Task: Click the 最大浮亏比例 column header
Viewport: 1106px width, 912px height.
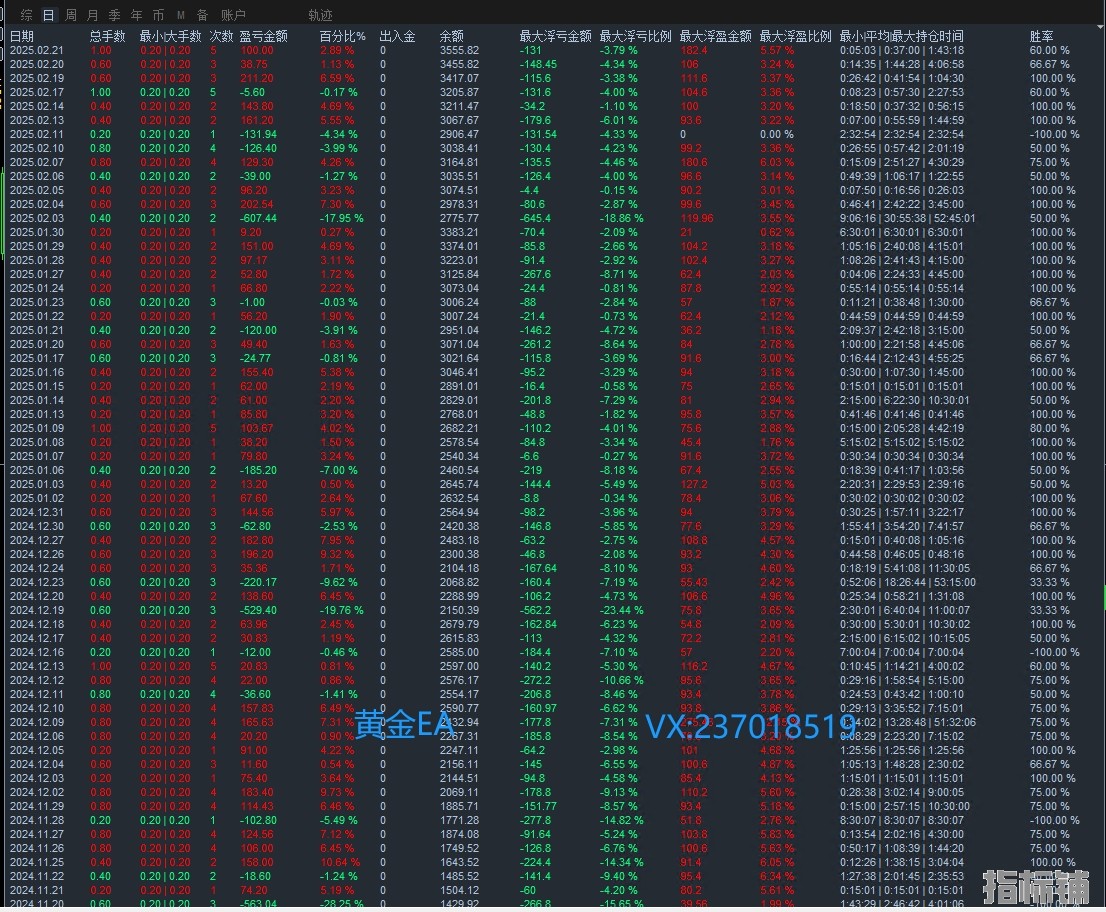Action: pos(635,36)
